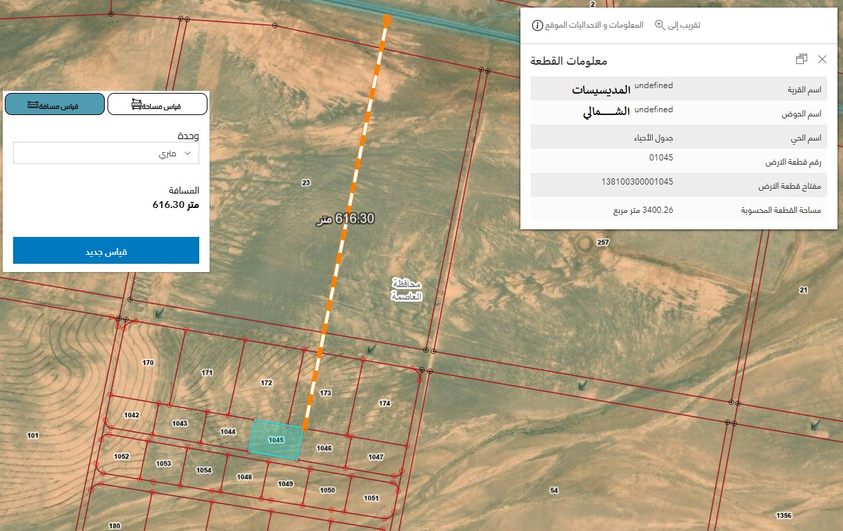Click parcel label 1047 on the map
The height and width of the screenshot is (531, 843).
pyautogui.click(x=376, y=457)
